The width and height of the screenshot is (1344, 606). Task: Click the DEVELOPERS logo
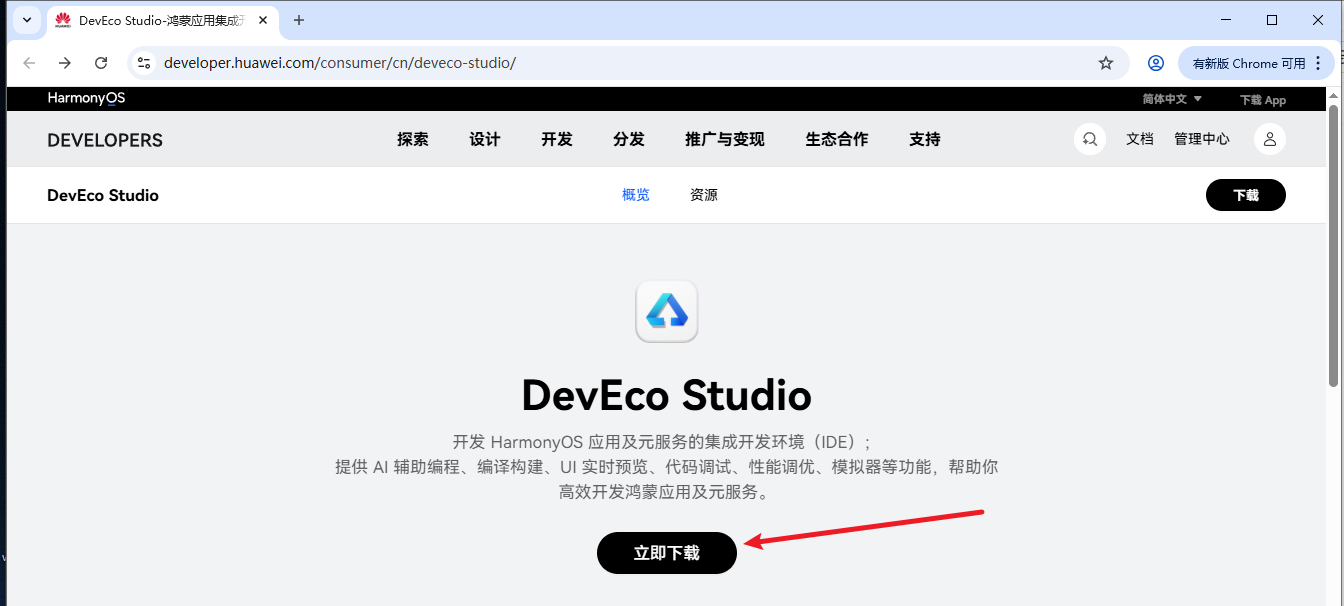pos(105,140)
